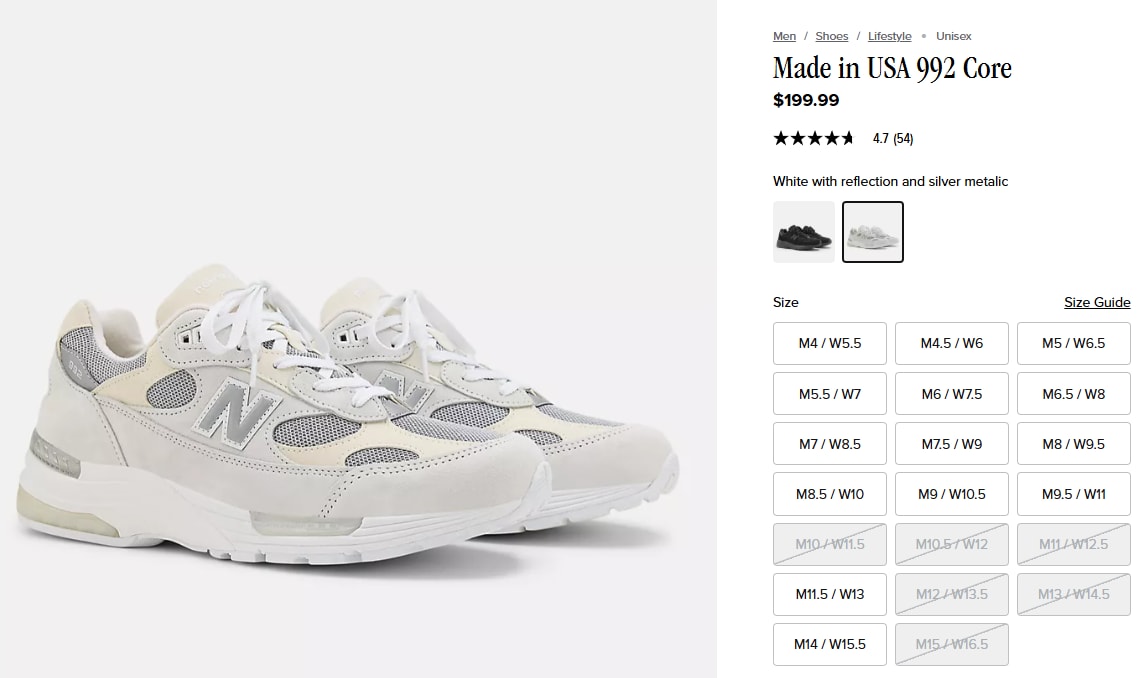
Task: Select the white silver shoe color swatch
Action: click(x=872, y=232)
